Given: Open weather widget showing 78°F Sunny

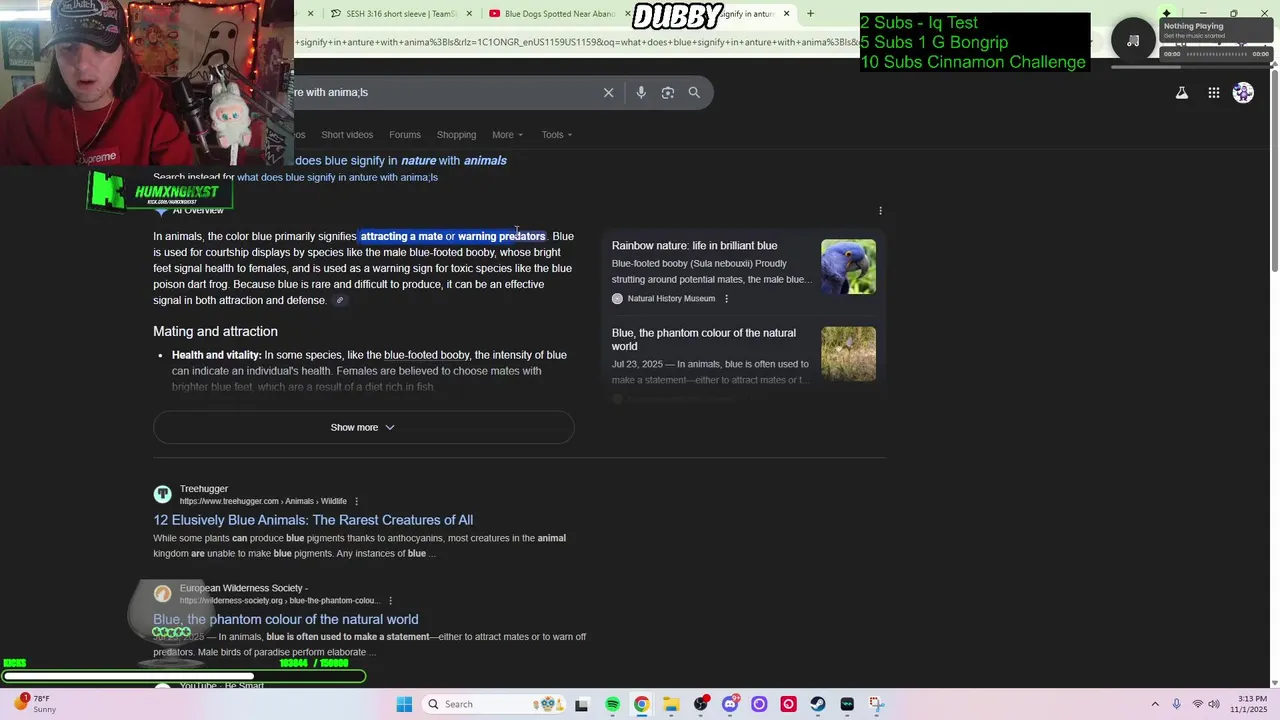Looking at the screenshot, I should (x=34, y=704).
